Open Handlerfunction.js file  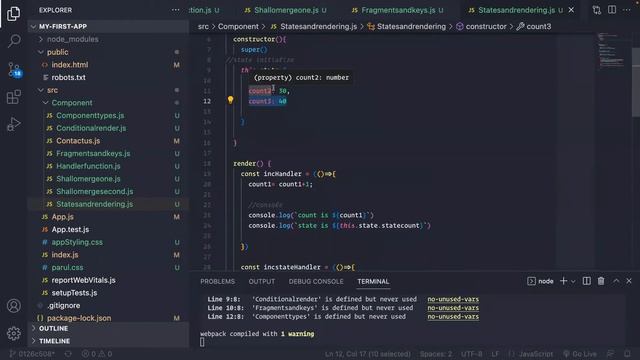pos(88,166)
